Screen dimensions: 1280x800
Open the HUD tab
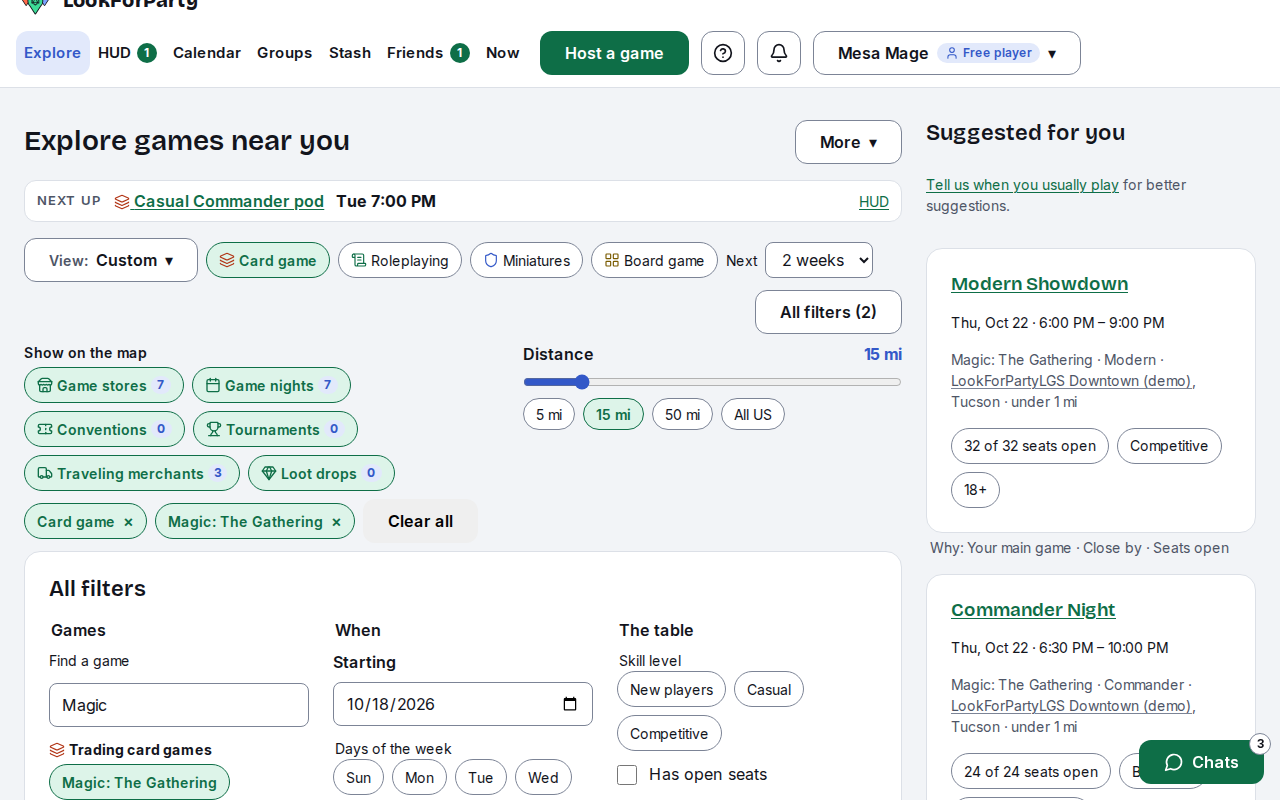[x=127, y=53]
